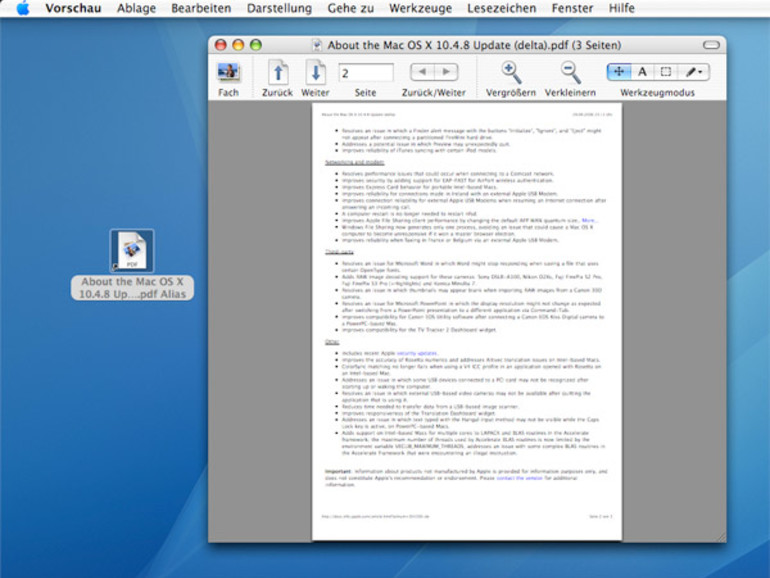Screen dimensions: 770x578
Task: Open the Lesezeichen menu
Action: [502, 8]
